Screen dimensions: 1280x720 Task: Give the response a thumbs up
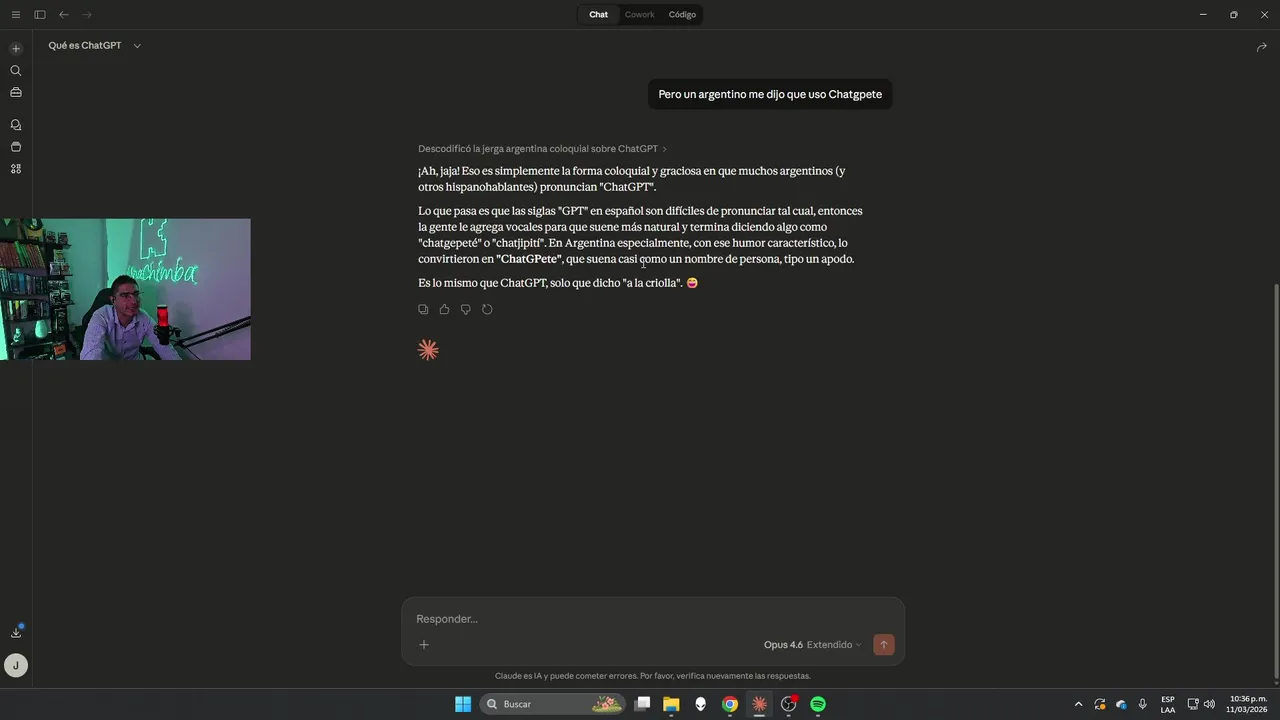(444, 309)
